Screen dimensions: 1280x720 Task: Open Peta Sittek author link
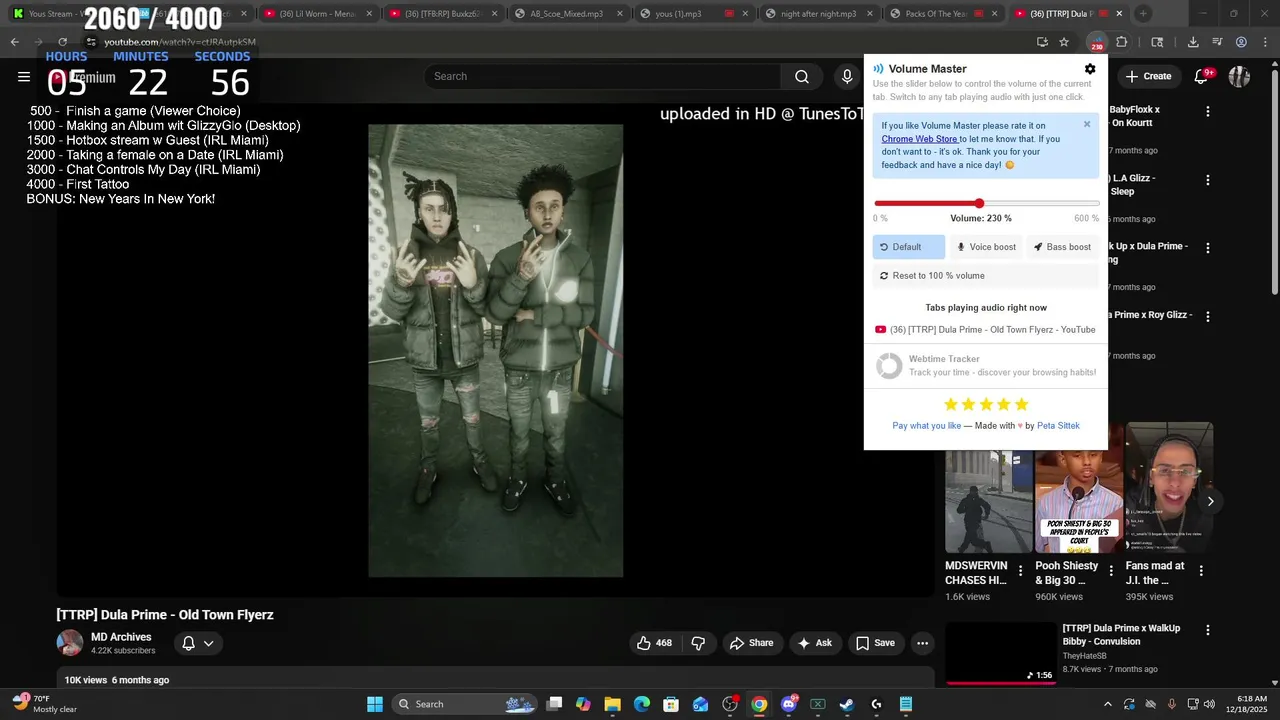pyautogui.click(x=1058, y=426)
